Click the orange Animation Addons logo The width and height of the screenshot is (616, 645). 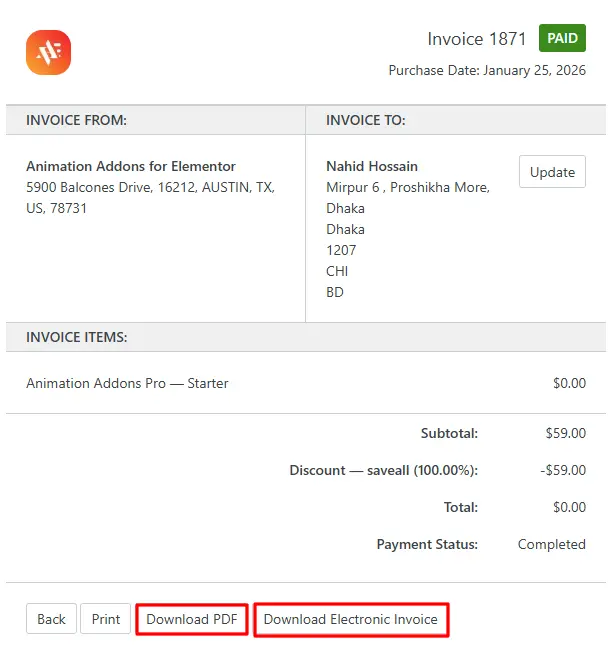[x=48, y=52]
